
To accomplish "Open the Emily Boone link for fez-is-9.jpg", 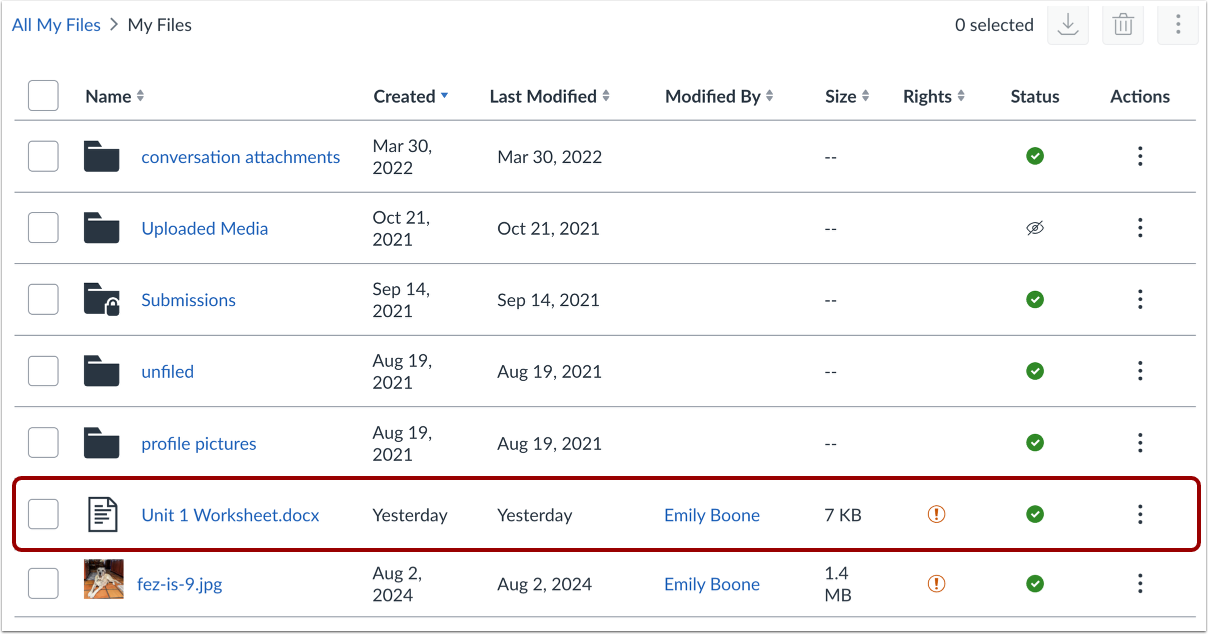I will (x=711, y=584).
